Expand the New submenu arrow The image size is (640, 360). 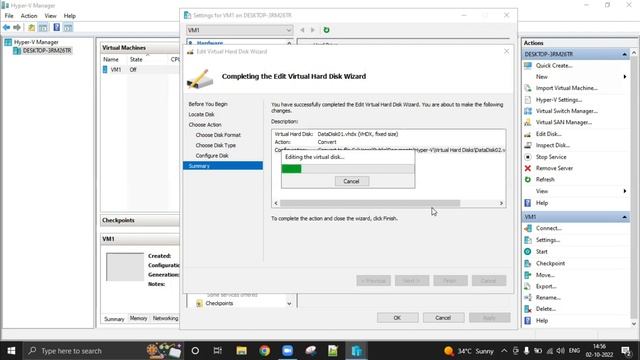point(624,77)
